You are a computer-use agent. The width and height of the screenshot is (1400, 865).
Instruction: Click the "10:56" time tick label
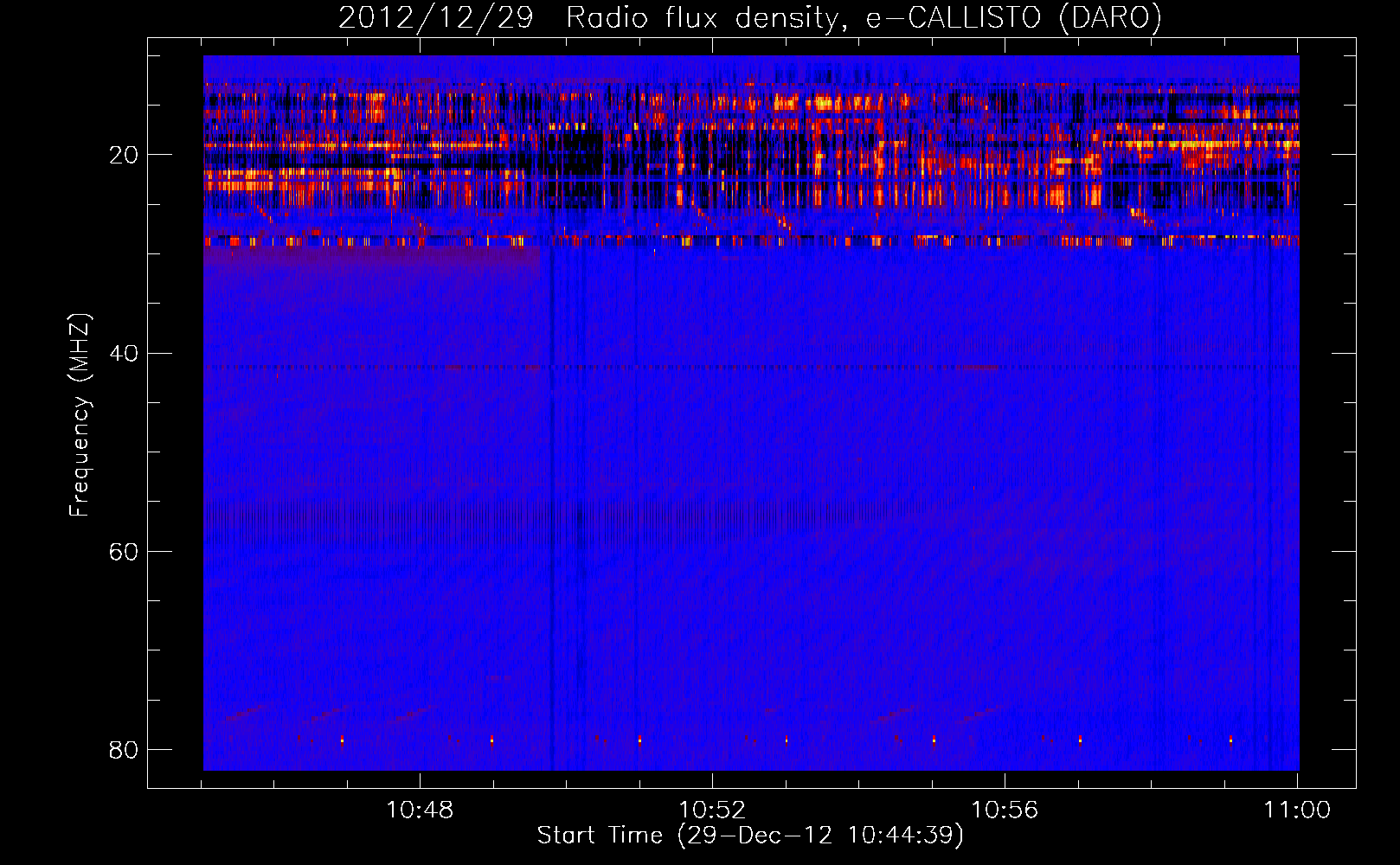click(1005, 810)
